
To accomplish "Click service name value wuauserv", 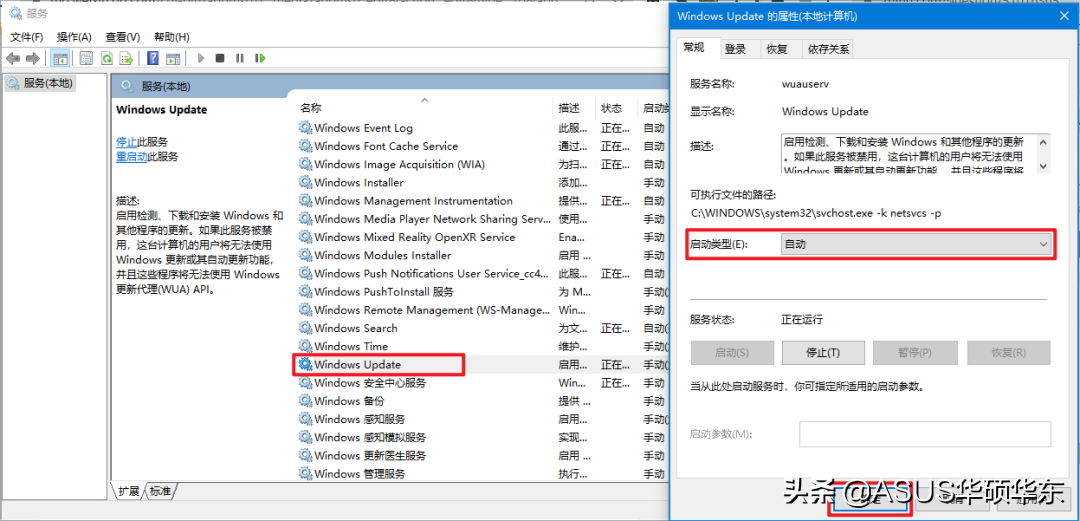I will (x=805, y=83).
